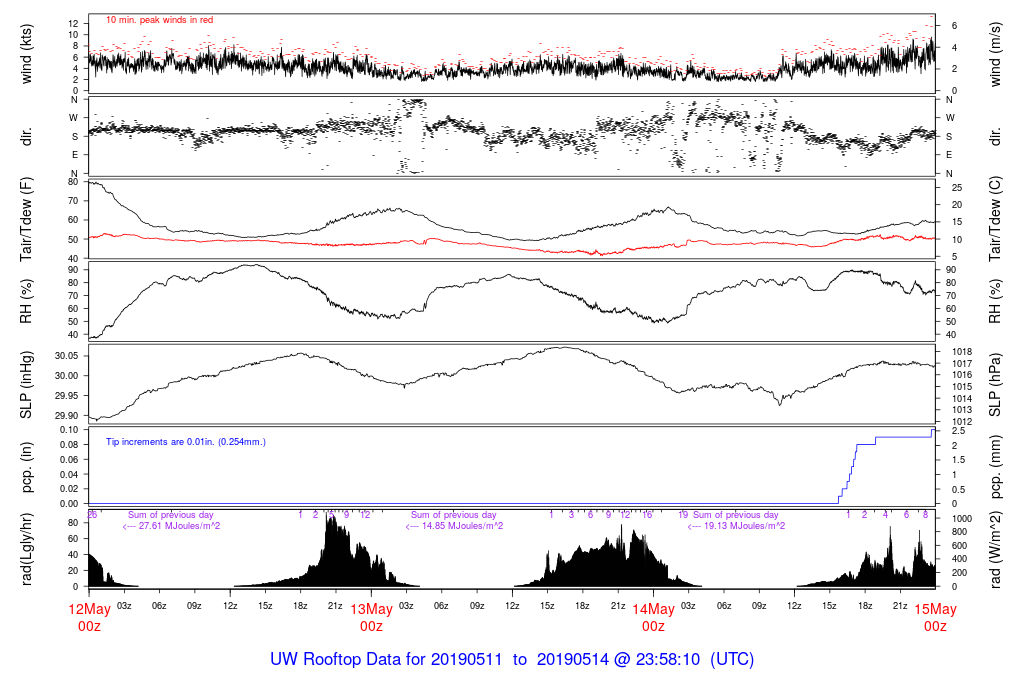Click the 27.61 MJoules/m^2 sum label
This screenshot has height=700, width=1024.
[x=171, y=526]
